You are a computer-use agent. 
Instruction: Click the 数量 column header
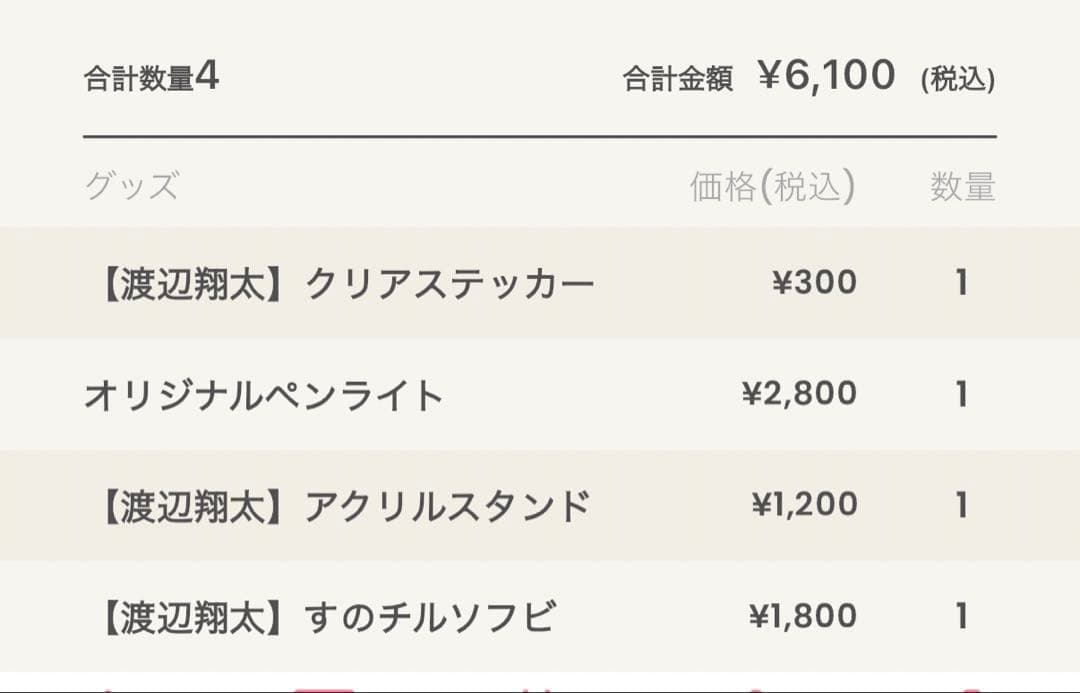click(962, 187)
